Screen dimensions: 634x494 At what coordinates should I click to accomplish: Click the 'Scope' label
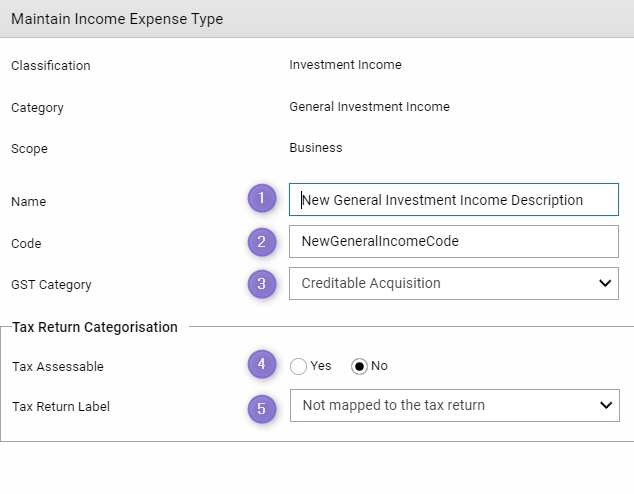(x=29, y=149)
